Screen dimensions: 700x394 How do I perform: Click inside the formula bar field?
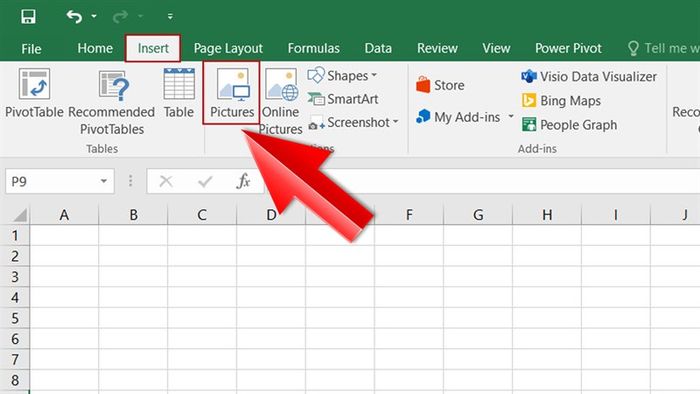click(x=482, y=182)
